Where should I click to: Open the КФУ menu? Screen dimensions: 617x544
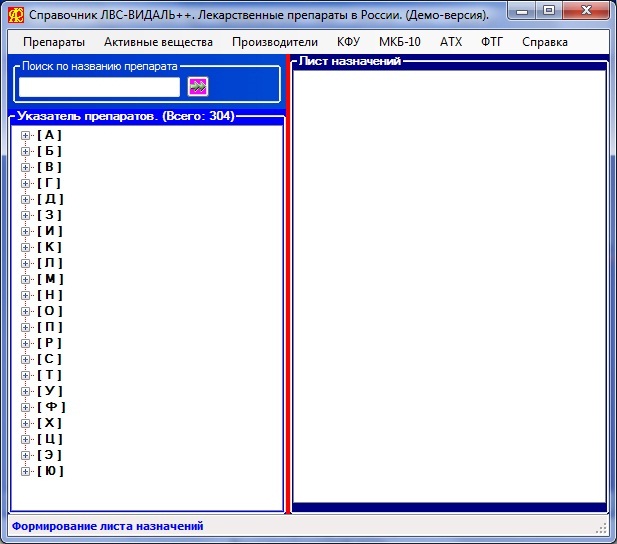coord(348,42)
